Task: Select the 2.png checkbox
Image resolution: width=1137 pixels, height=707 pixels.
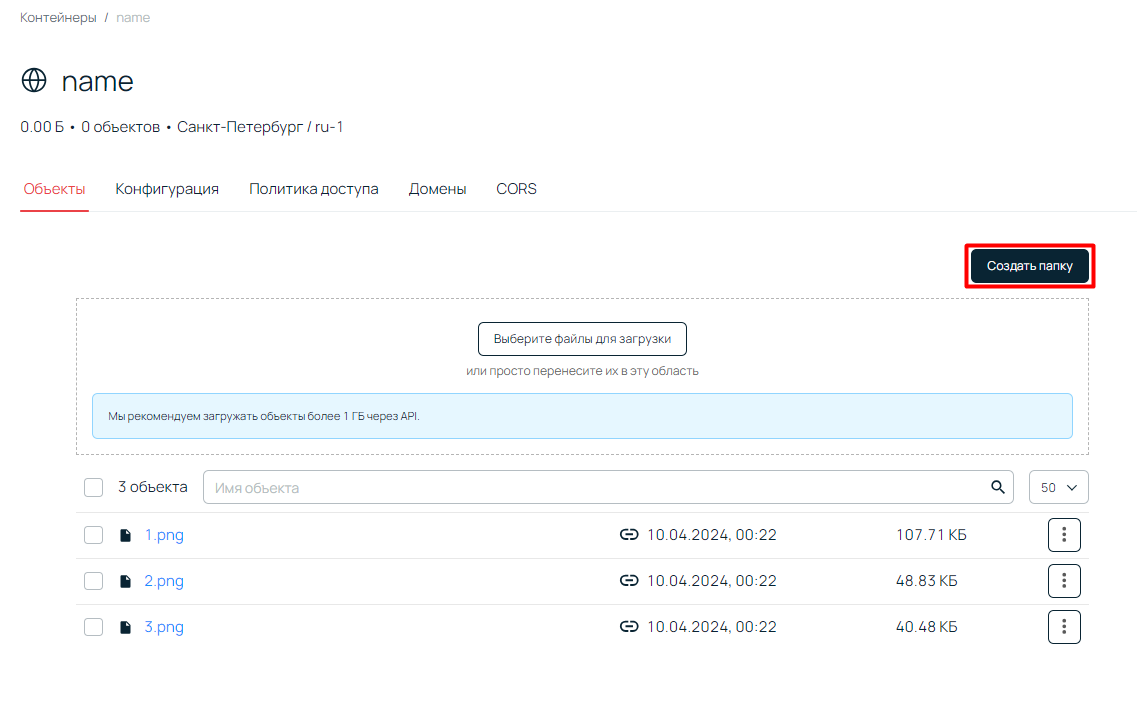Action: point(94,581)
